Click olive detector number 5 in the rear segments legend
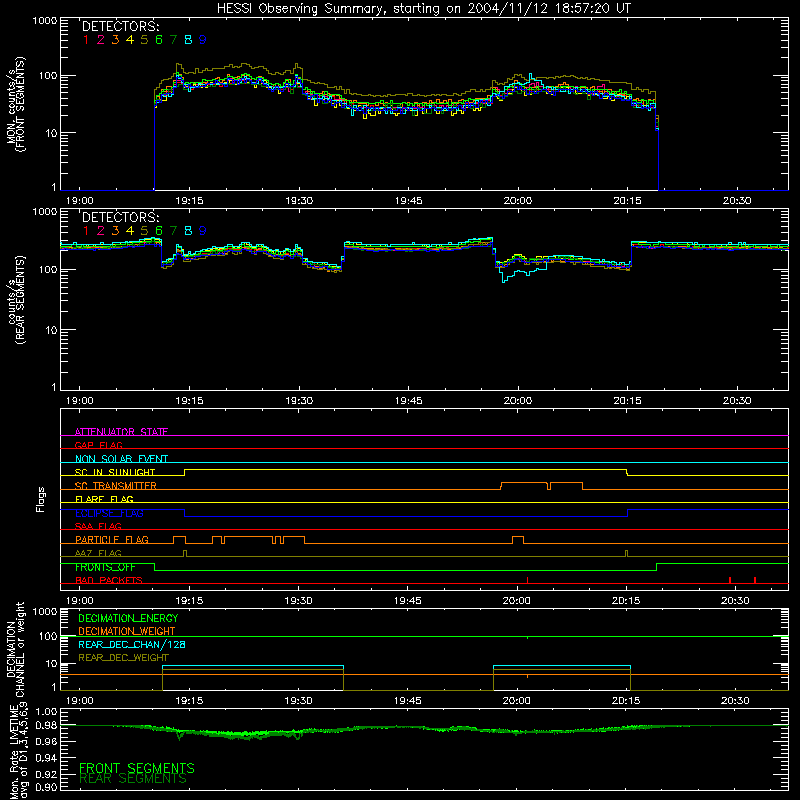The width and height of the screenshot is (800, 800). [x=144, y=231]
